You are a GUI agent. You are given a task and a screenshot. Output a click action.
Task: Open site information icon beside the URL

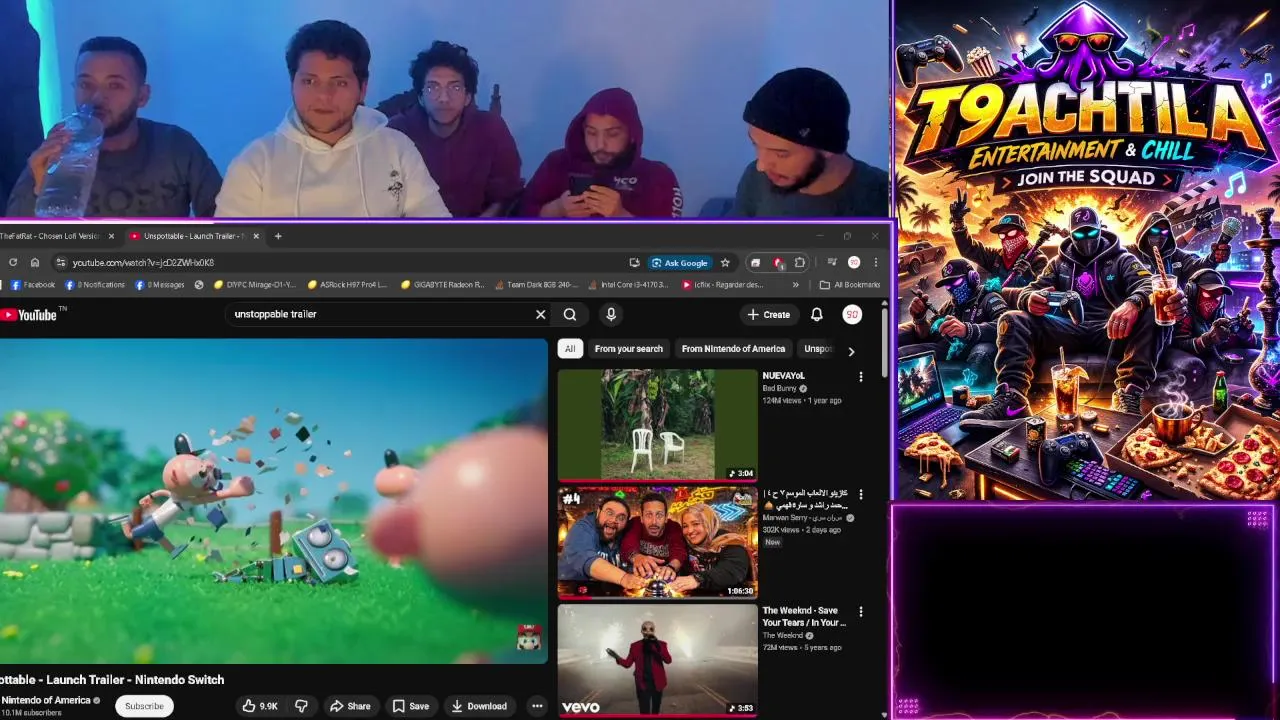coord(61,262)
